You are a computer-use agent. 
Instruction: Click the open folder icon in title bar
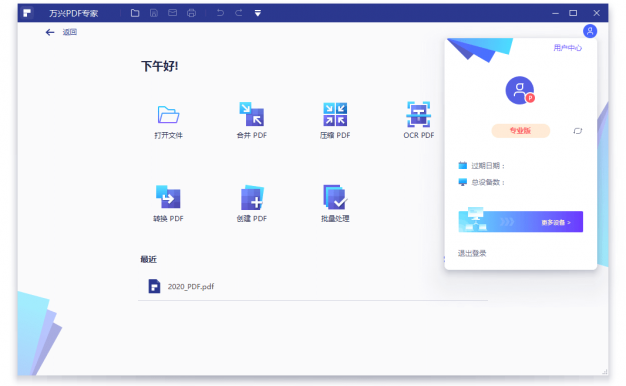[135, 13]
